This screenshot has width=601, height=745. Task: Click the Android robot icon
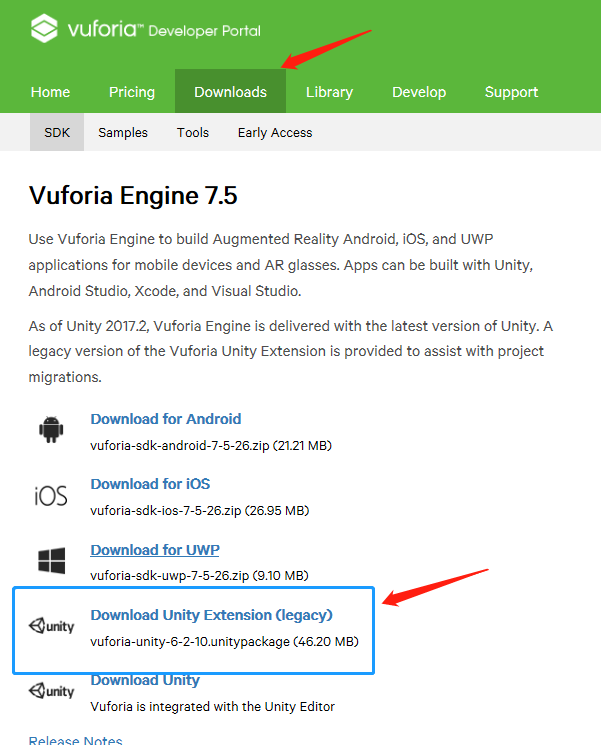click(51, 430)
